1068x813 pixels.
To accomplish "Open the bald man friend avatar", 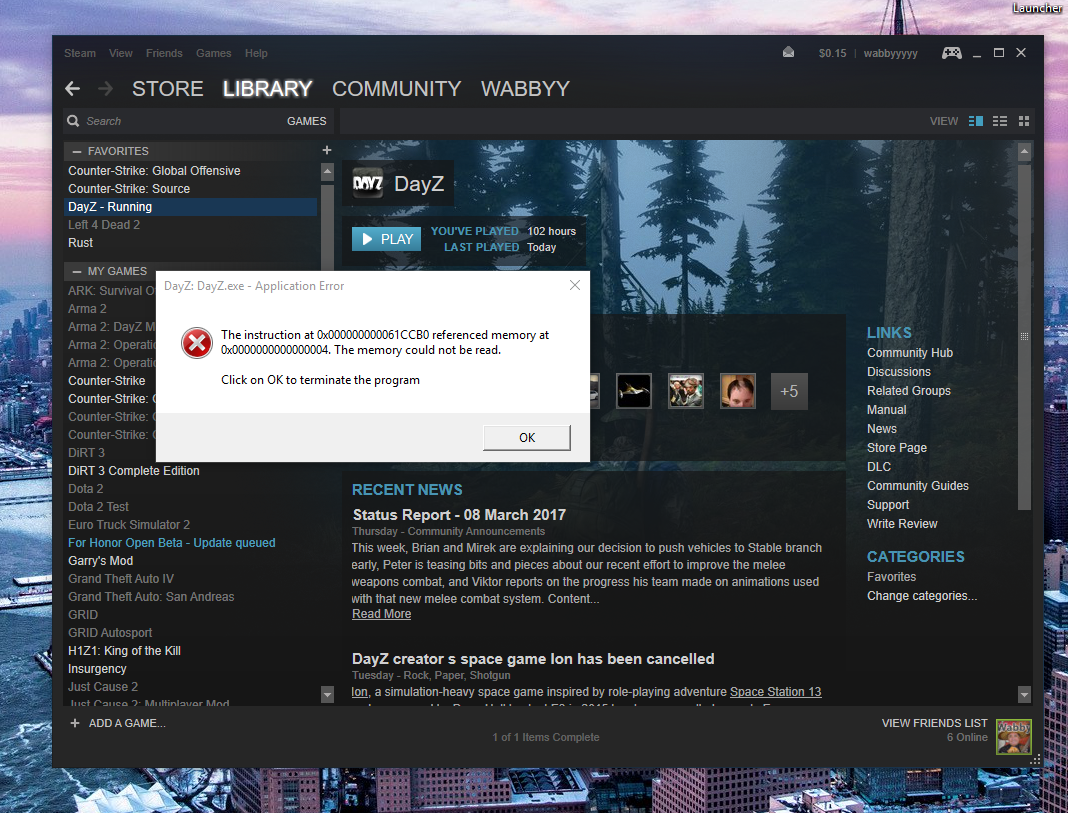I will tap(738, 391).
